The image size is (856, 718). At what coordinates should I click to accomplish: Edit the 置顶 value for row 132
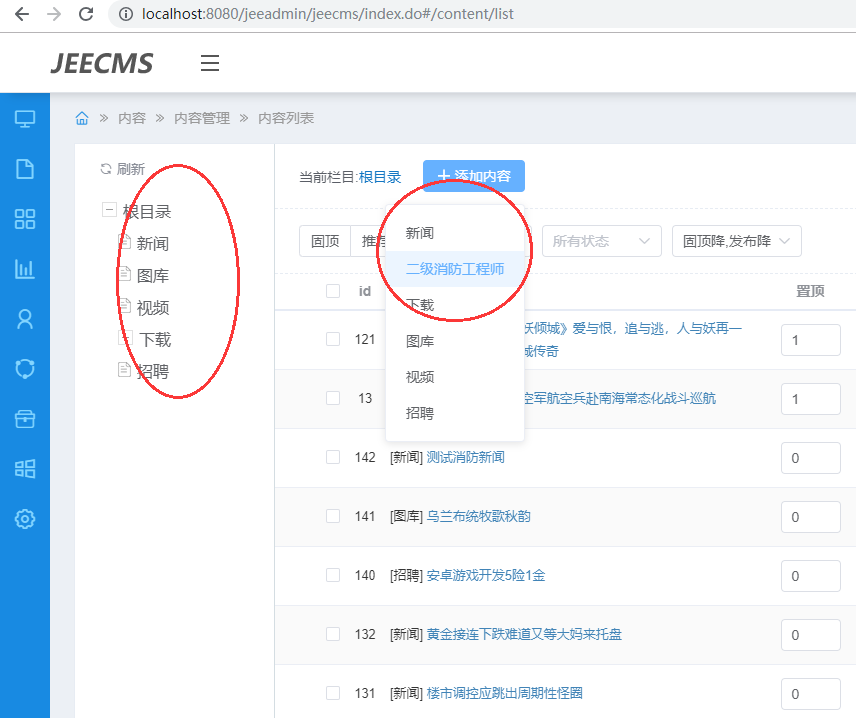click(811, 634)
